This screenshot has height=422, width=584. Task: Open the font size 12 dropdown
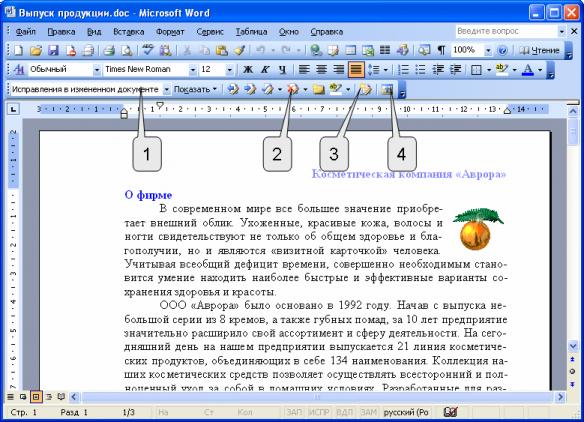tap(229, 70)
